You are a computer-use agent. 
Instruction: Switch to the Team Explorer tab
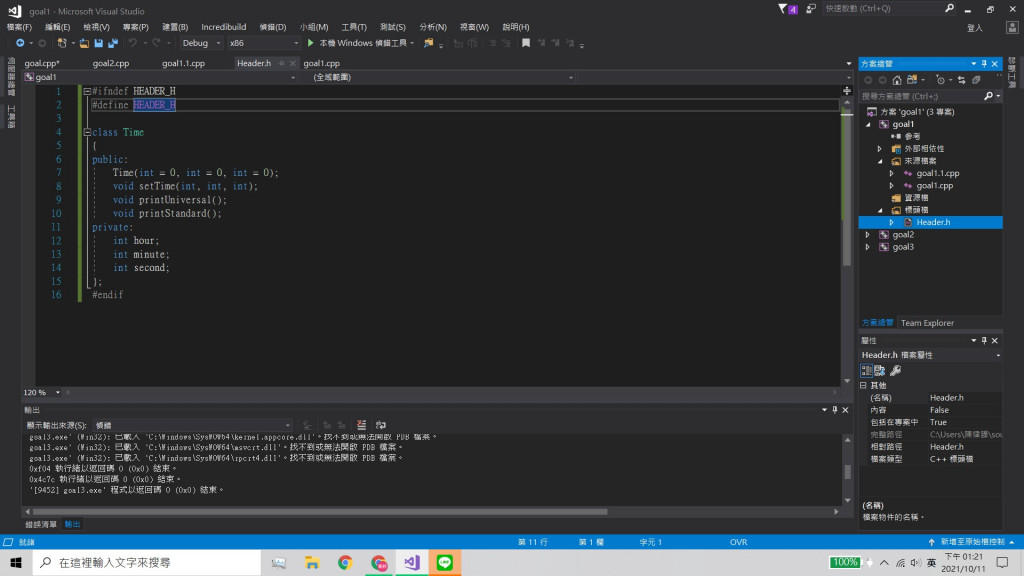pos(927,323)
